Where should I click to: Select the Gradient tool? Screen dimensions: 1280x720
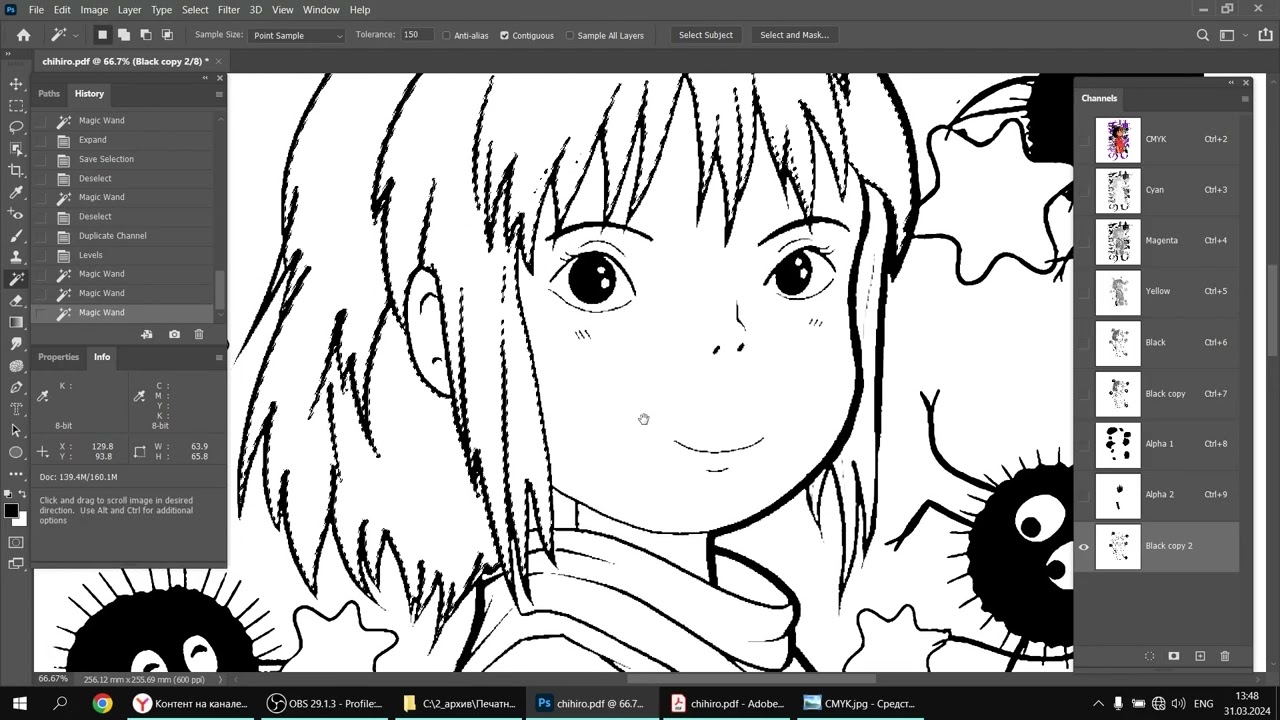tap(16, 322)
